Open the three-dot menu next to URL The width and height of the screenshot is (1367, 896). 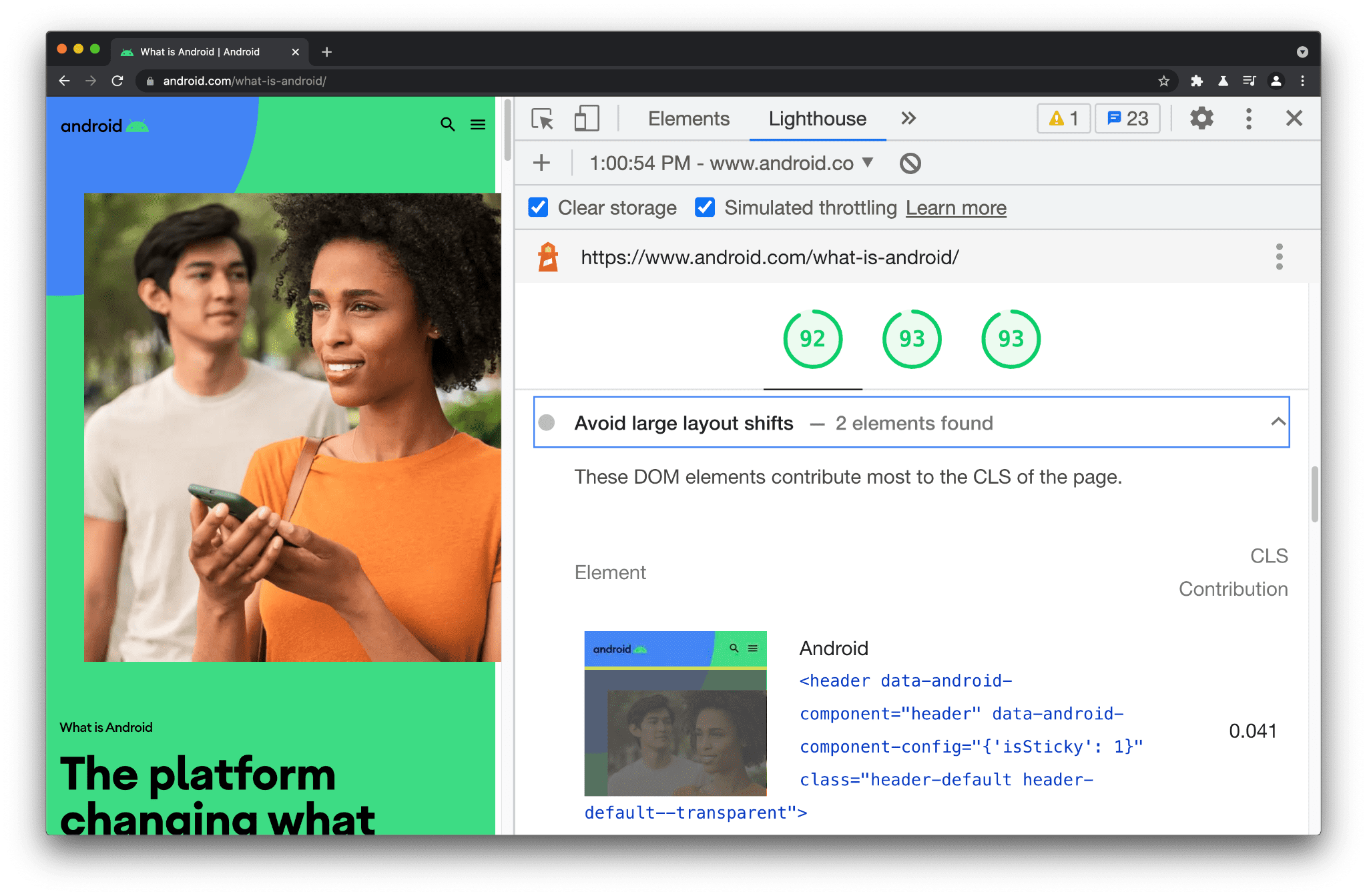click(1279, 258)
